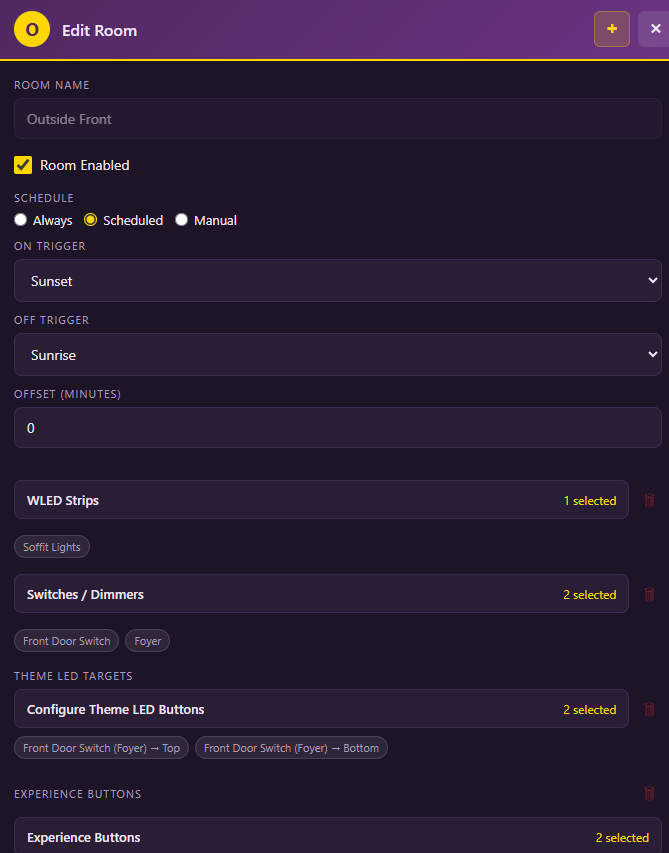Choose the Scheduled radio button
Screen dimensions: 669x853
point(90,220)
